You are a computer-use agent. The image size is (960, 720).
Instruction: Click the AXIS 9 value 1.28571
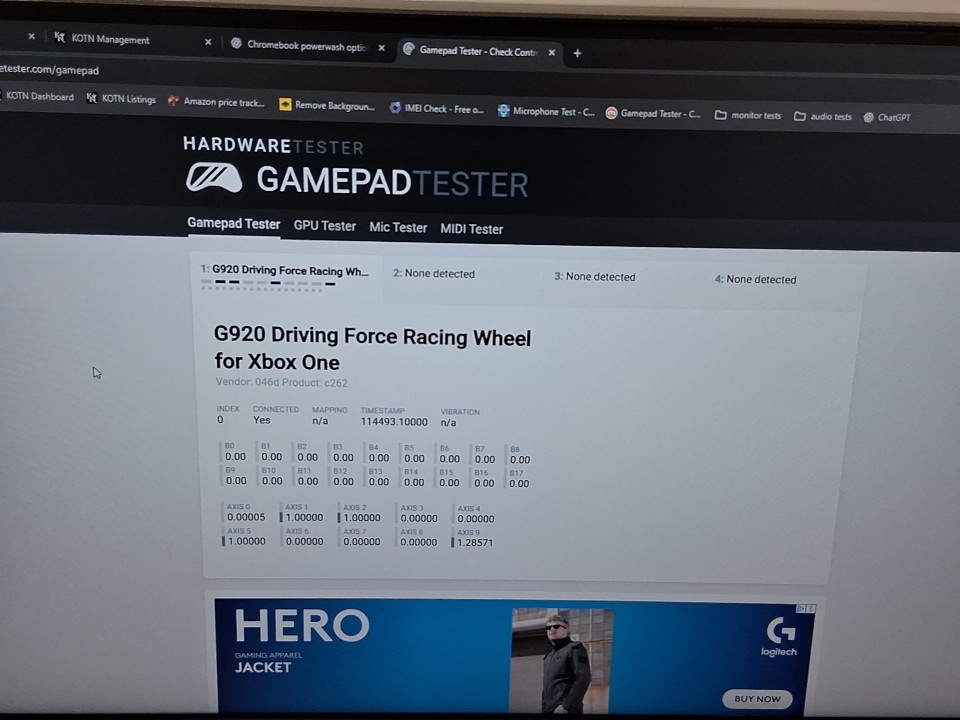[474, 542]
